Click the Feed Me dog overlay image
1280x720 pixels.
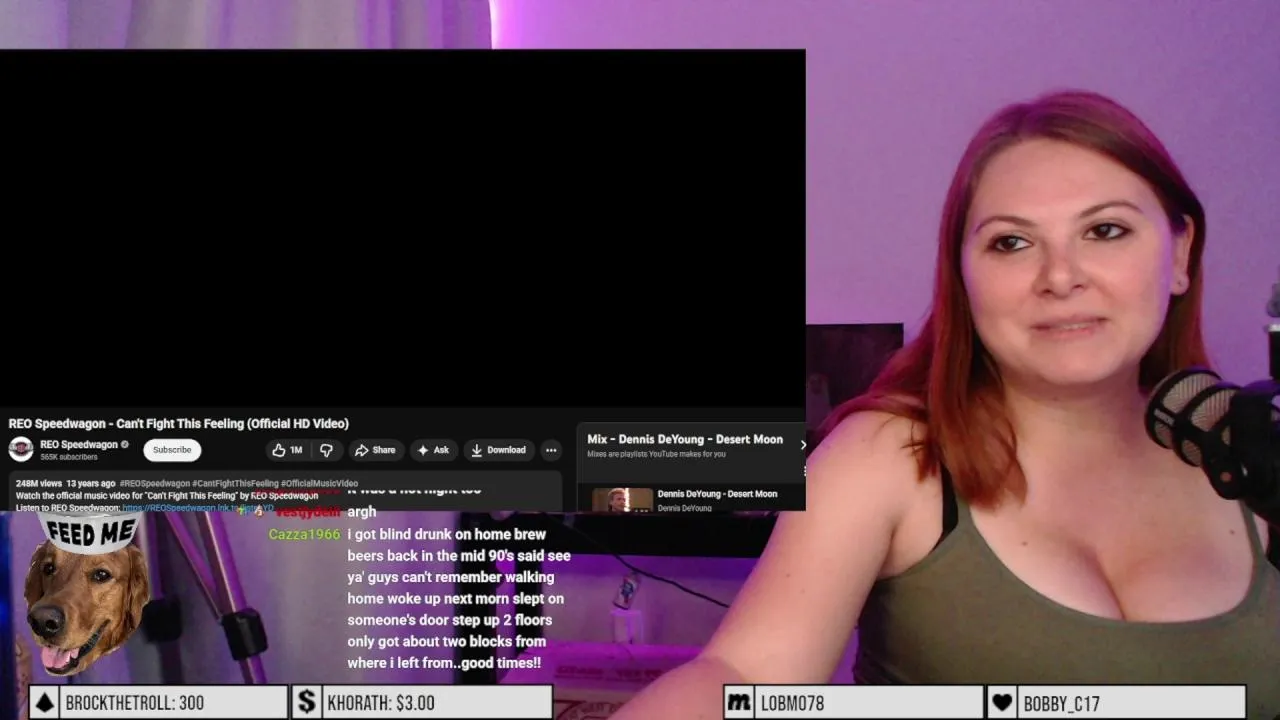pyautogui.click(x=87, y=596)
